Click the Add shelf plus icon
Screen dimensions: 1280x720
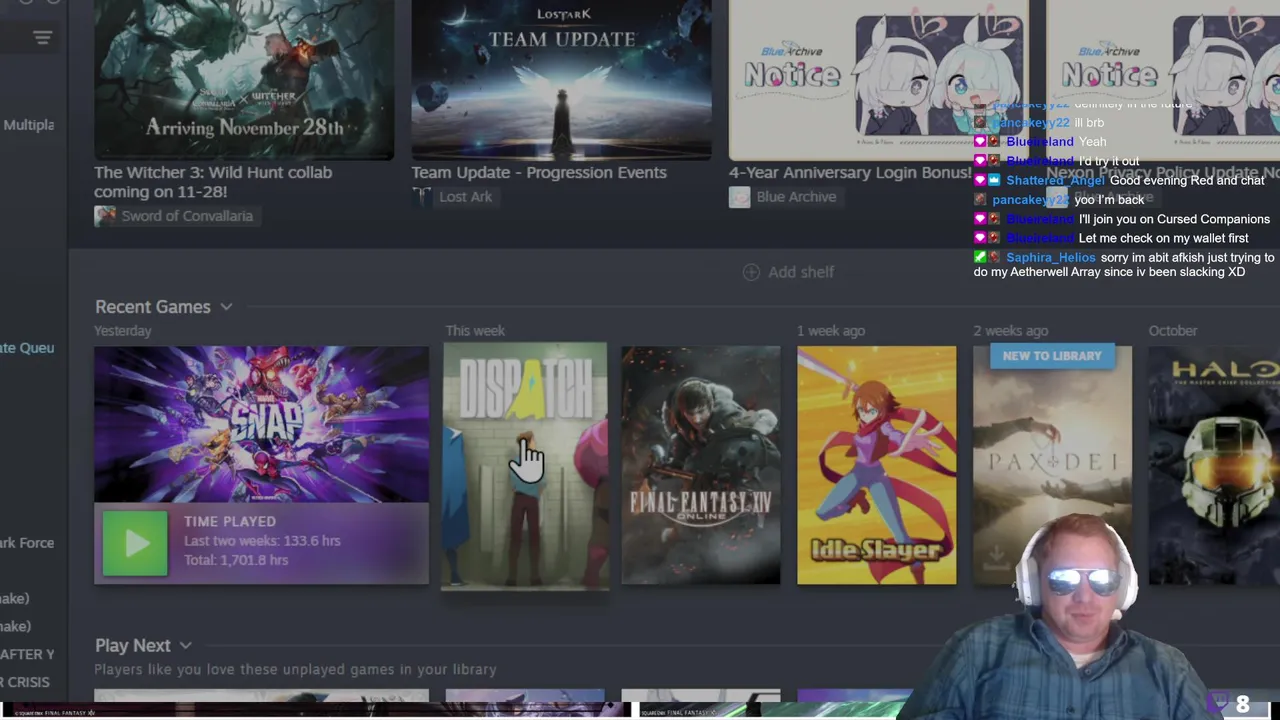(751, 272)
